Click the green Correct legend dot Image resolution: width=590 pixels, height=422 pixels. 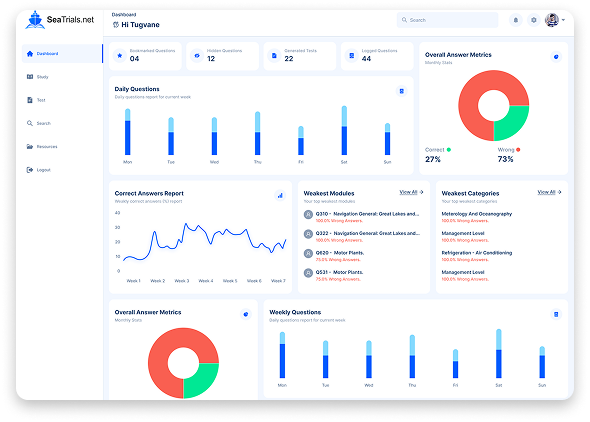click(x=449, y=150)
